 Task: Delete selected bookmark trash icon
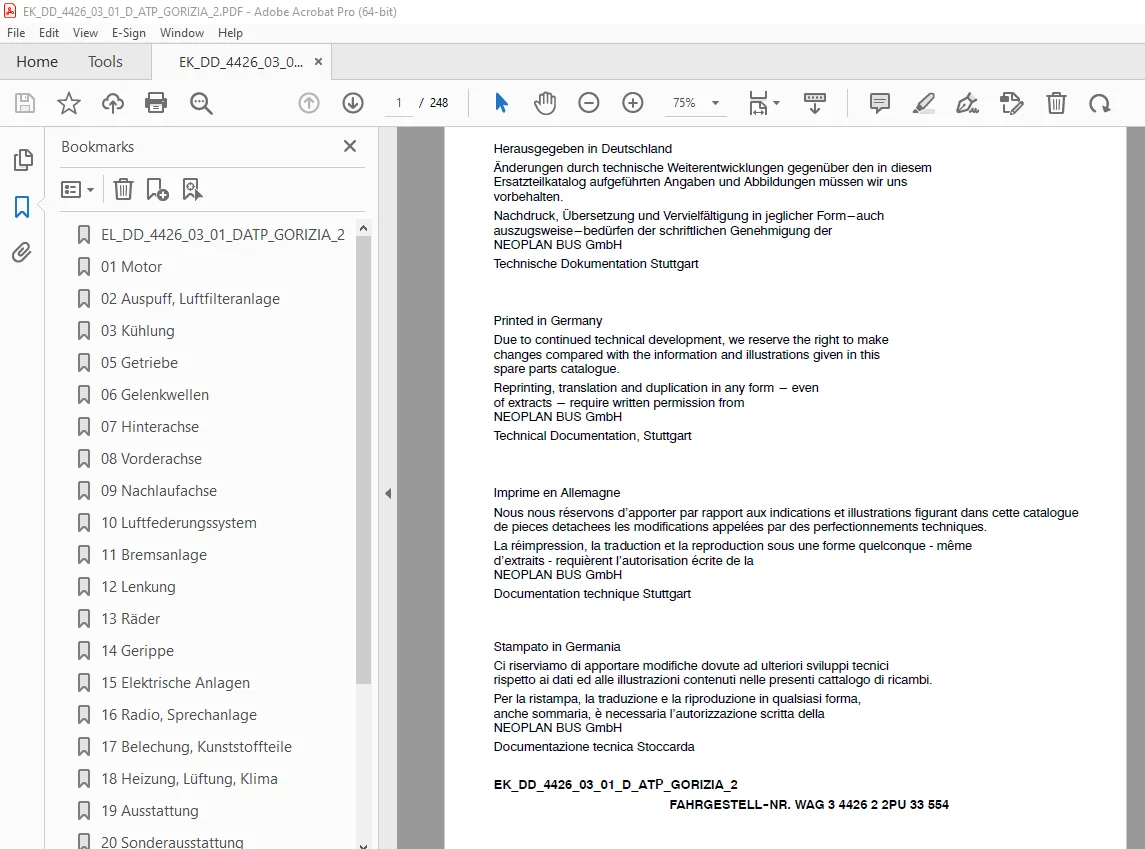tap(123, 190)
